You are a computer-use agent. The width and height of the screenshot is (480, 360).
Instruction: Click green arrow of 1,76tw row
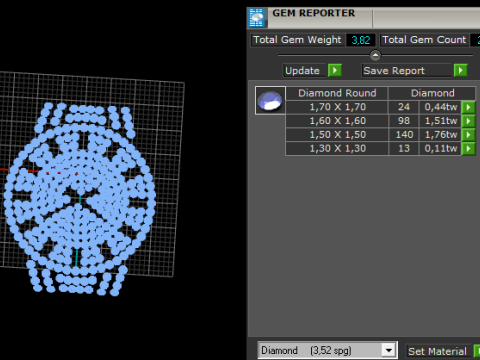468,135
